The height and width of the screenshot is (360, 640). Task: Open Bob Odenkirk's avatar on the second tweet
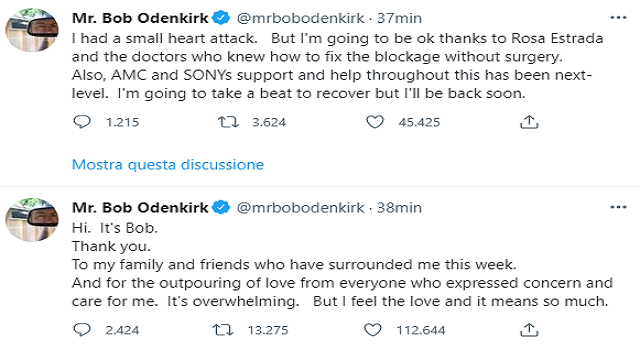(32, 220)
